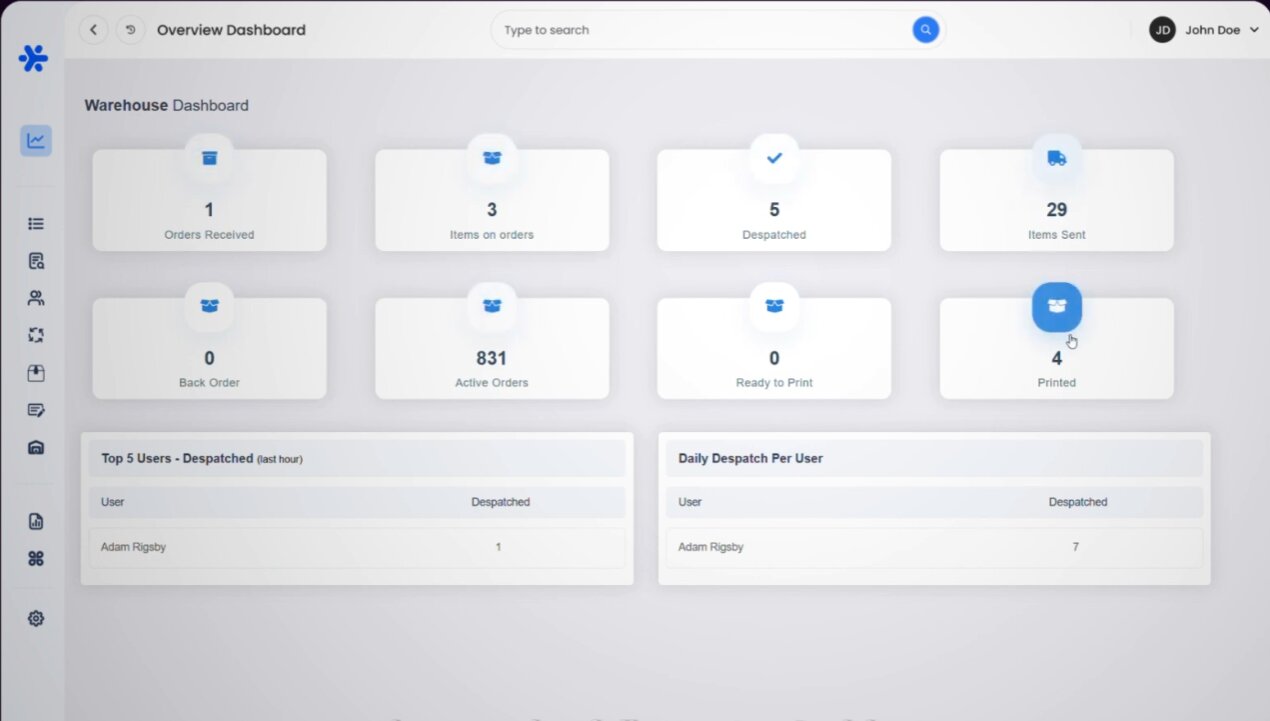The height and width of the screenshot is (721, 1270).
Task: Click the history refresh button in header
Action: 130,30
